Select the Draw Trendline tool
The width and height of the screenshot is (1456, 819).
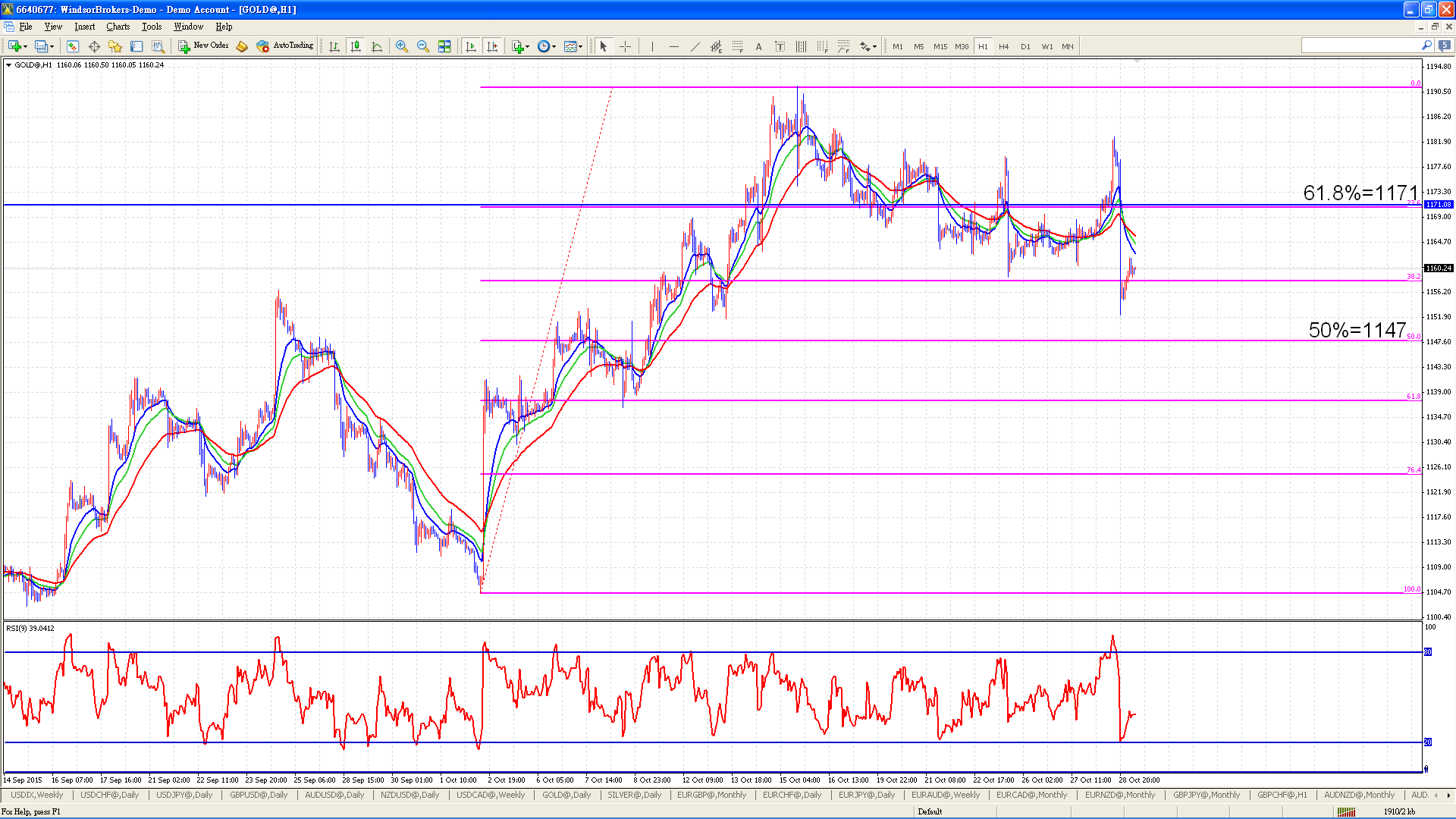coord(695,46)
